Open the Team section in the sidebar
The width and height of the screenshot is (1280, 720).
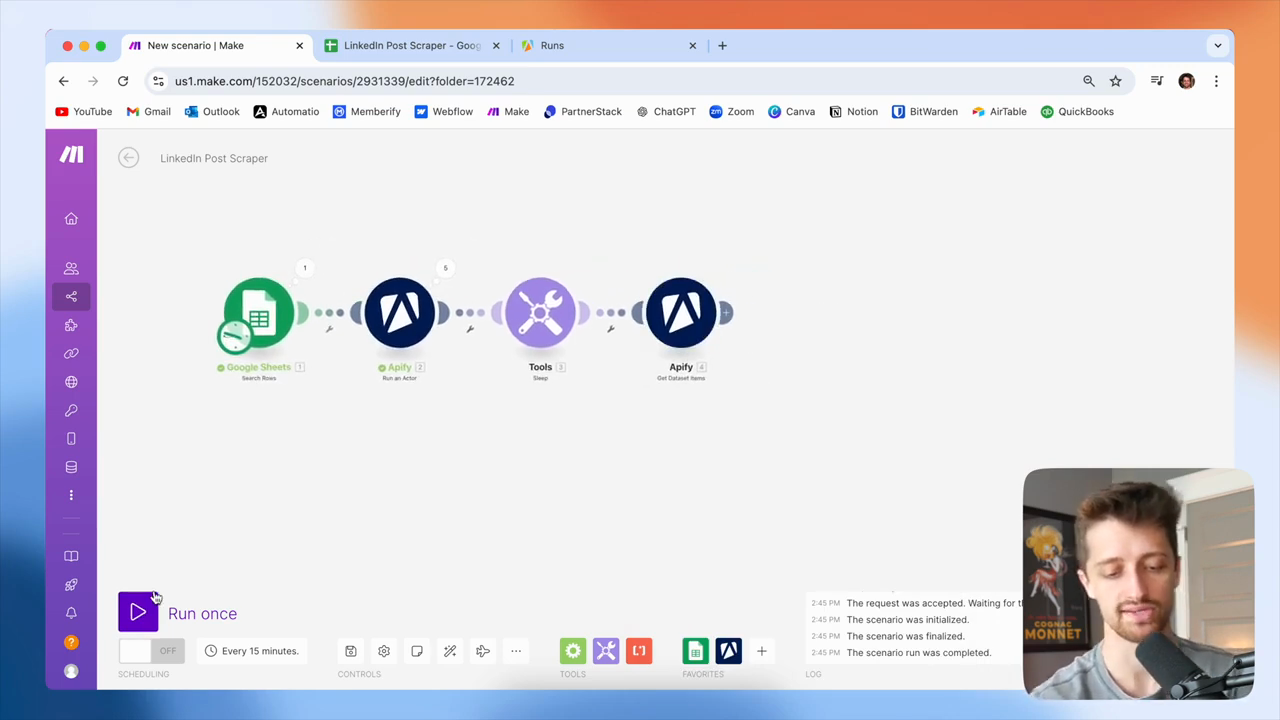pos(71,268)
